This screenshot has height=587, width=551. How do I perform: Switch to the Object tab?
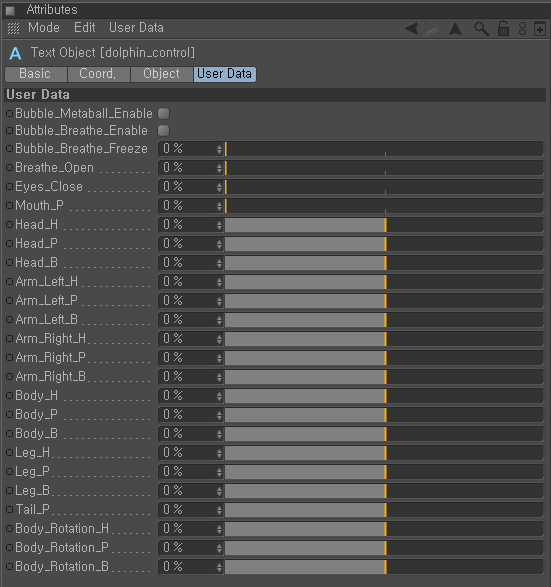tap(162, 74)
